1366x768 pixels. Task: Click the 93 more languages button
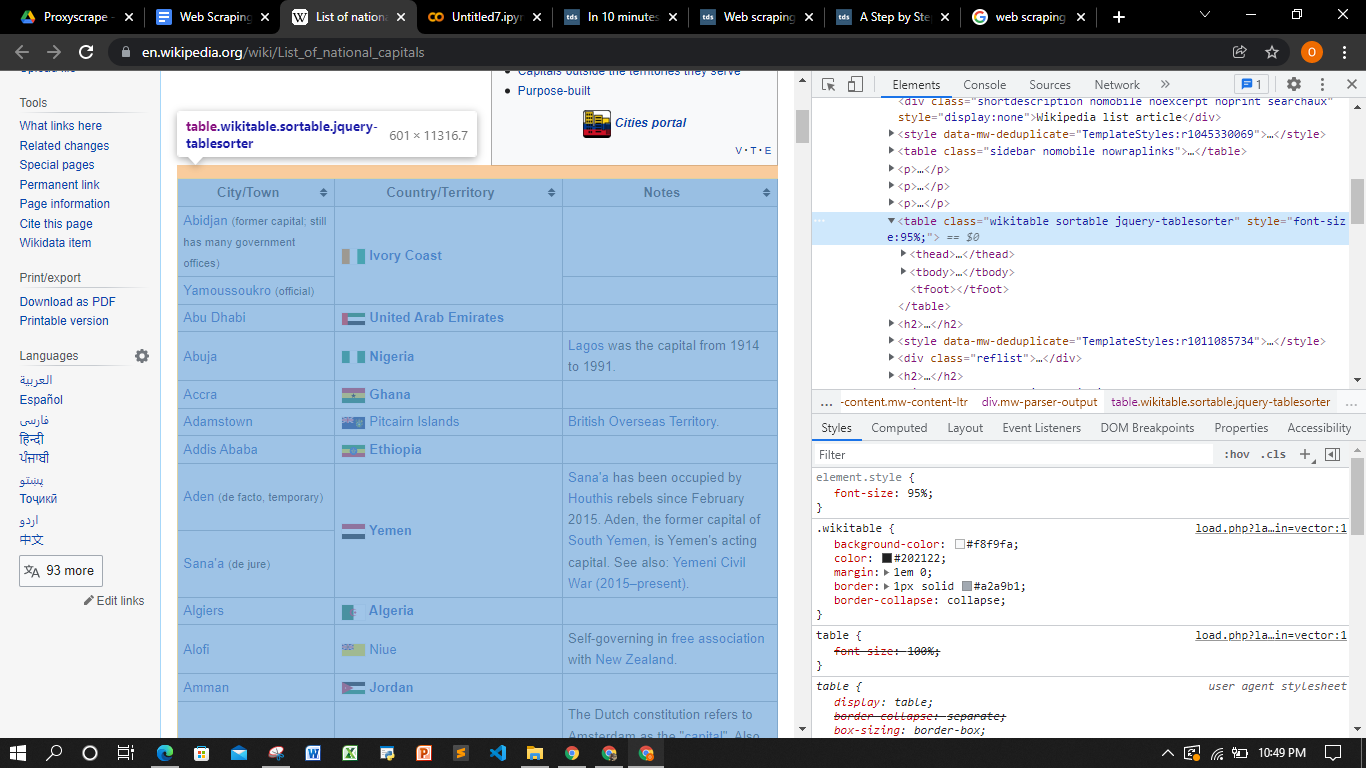(61, 570)
